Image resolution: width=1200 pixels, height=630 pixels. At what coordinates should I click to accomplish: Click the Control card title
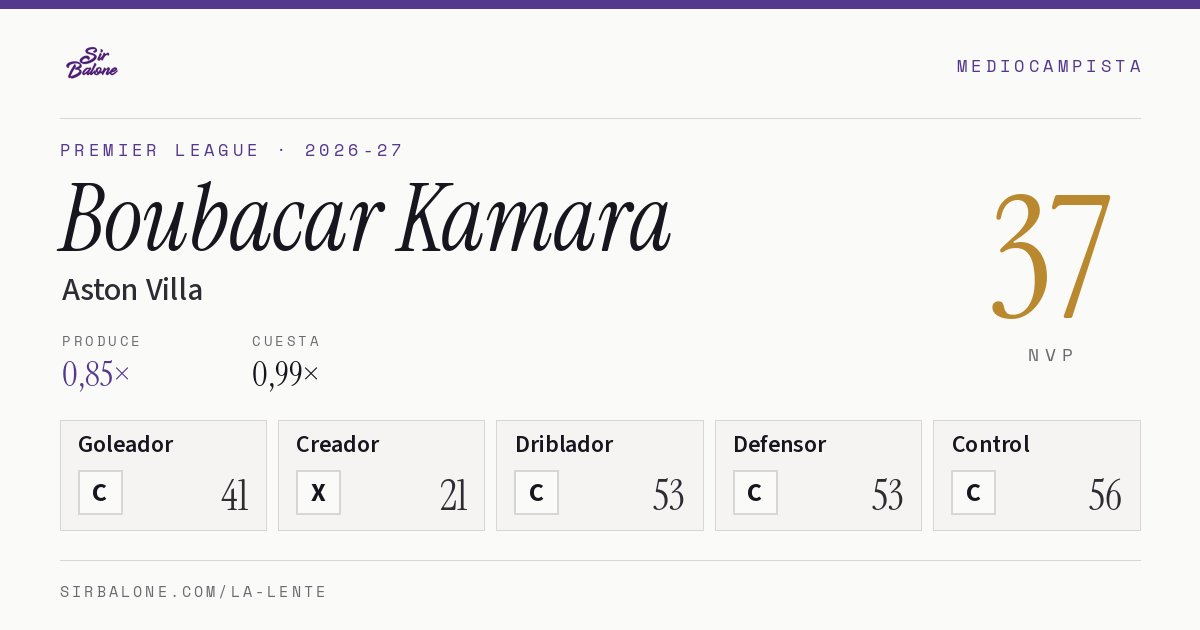(x=991, y=444)
